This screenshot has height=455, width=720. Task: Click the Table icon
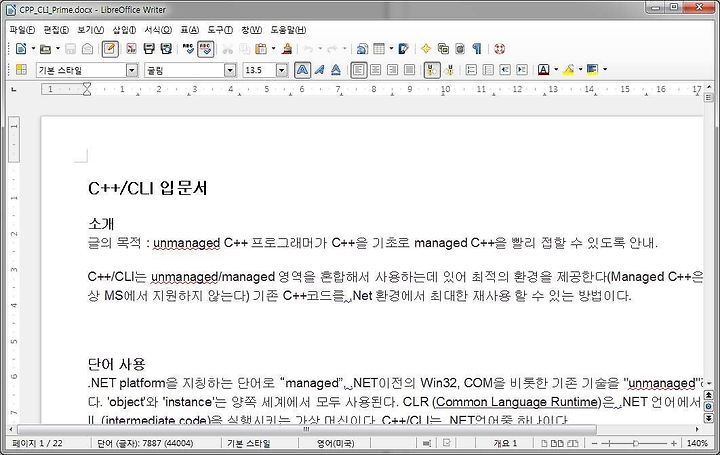[x=379, y=49]
